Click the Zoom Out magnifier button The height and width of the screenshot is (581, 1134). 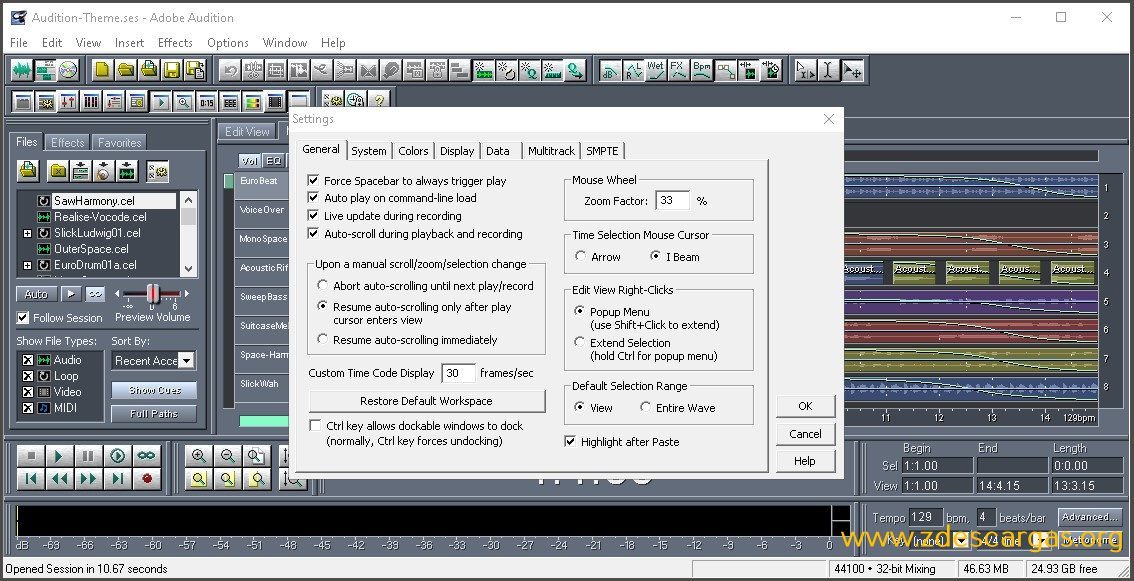[x=228, y=456]
